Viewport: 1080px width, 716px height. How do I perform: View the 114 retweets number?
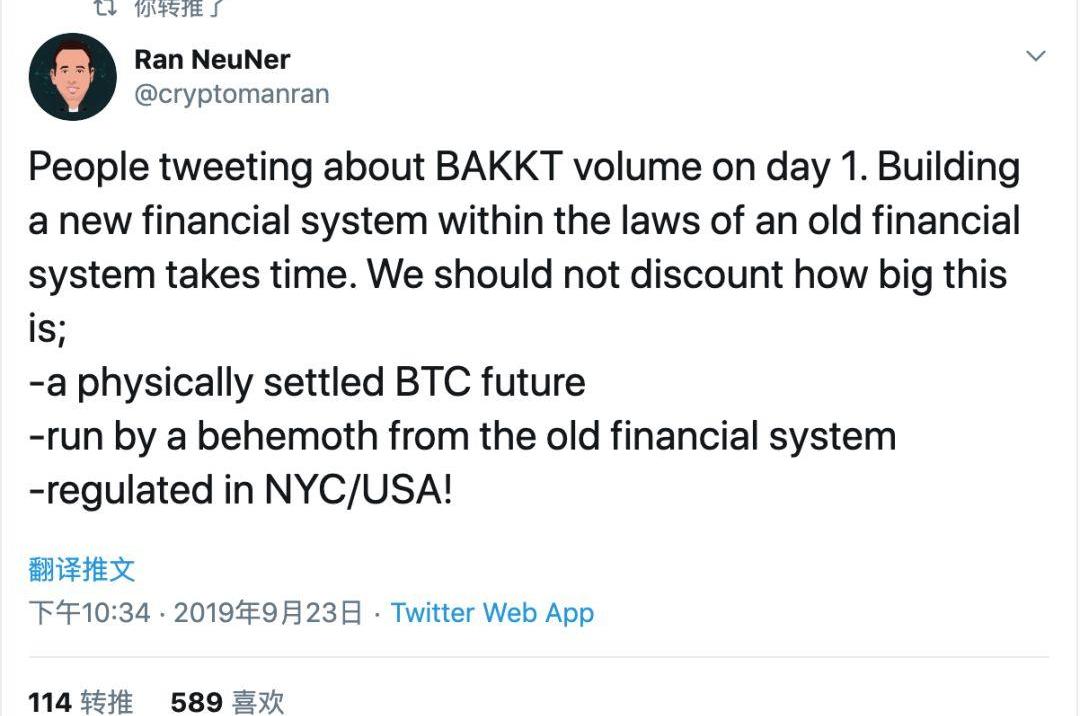(x=50, y=702)
